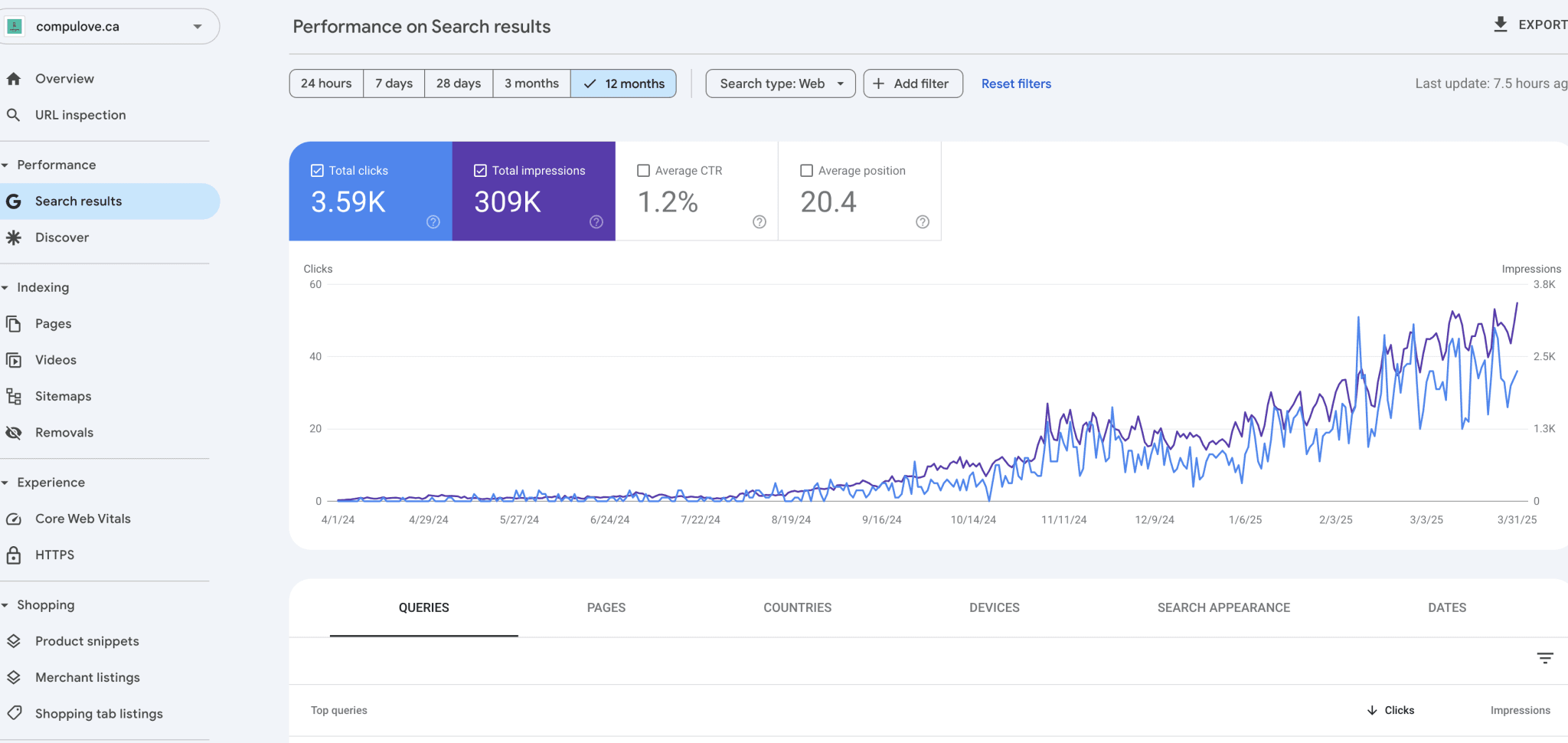Screen dimensions: 1568x743
Task: Click the Reset filters link
Action: point(1016,83)
